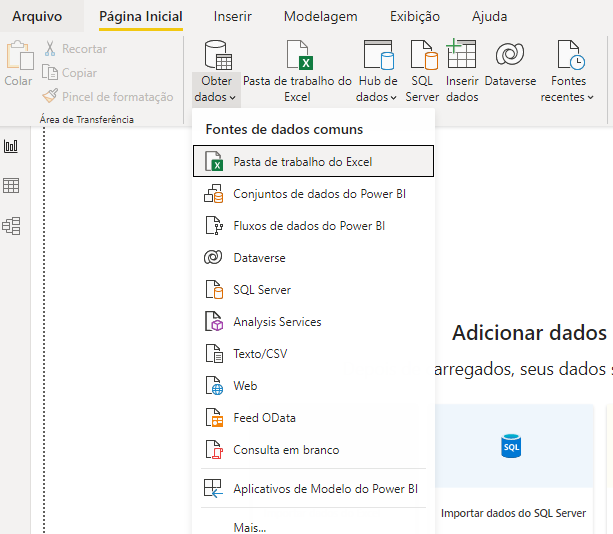Open the Data table view in the sidebar
This screenshot has width=613, height=534.
coord(11,186)
